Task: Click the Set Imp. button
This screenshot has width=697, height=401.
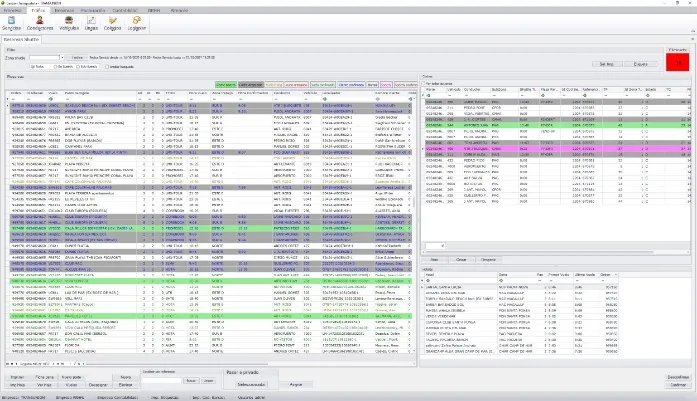Action: [606, 64]
